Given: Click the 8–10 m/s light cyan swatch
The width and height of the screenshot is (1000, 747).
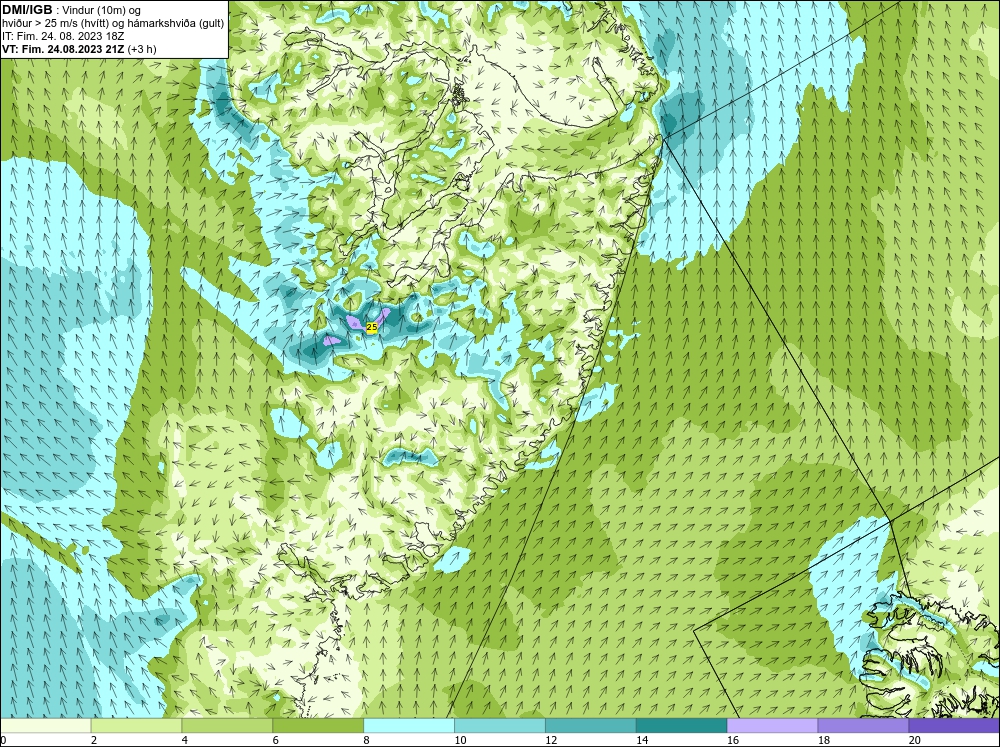Looking at the screenshot, I should pyautogui.click(x=409, y=726).
